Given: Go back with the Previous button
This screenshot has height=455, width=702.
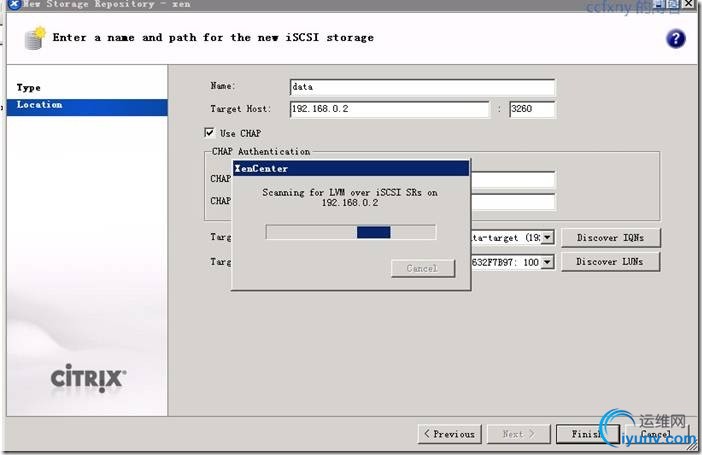Looking at the screenshot, I should tap(449, 434).
